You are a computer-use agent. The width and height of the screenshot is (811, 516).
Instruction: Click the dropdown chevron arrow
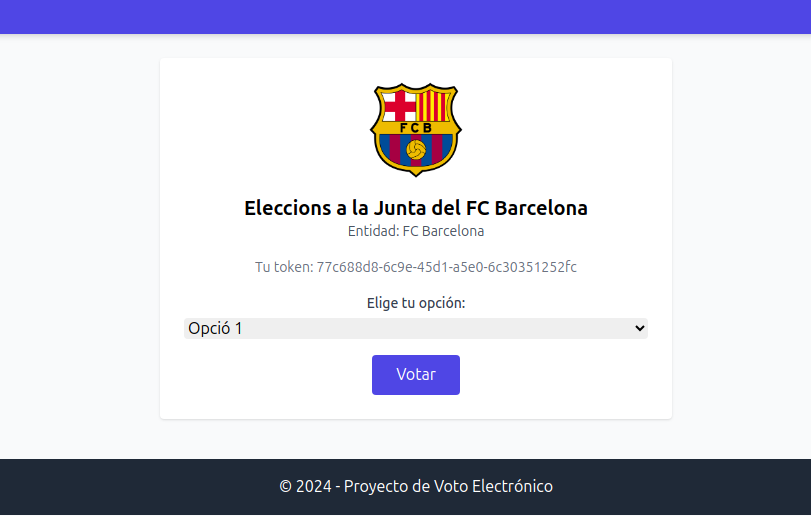(640, 328)
